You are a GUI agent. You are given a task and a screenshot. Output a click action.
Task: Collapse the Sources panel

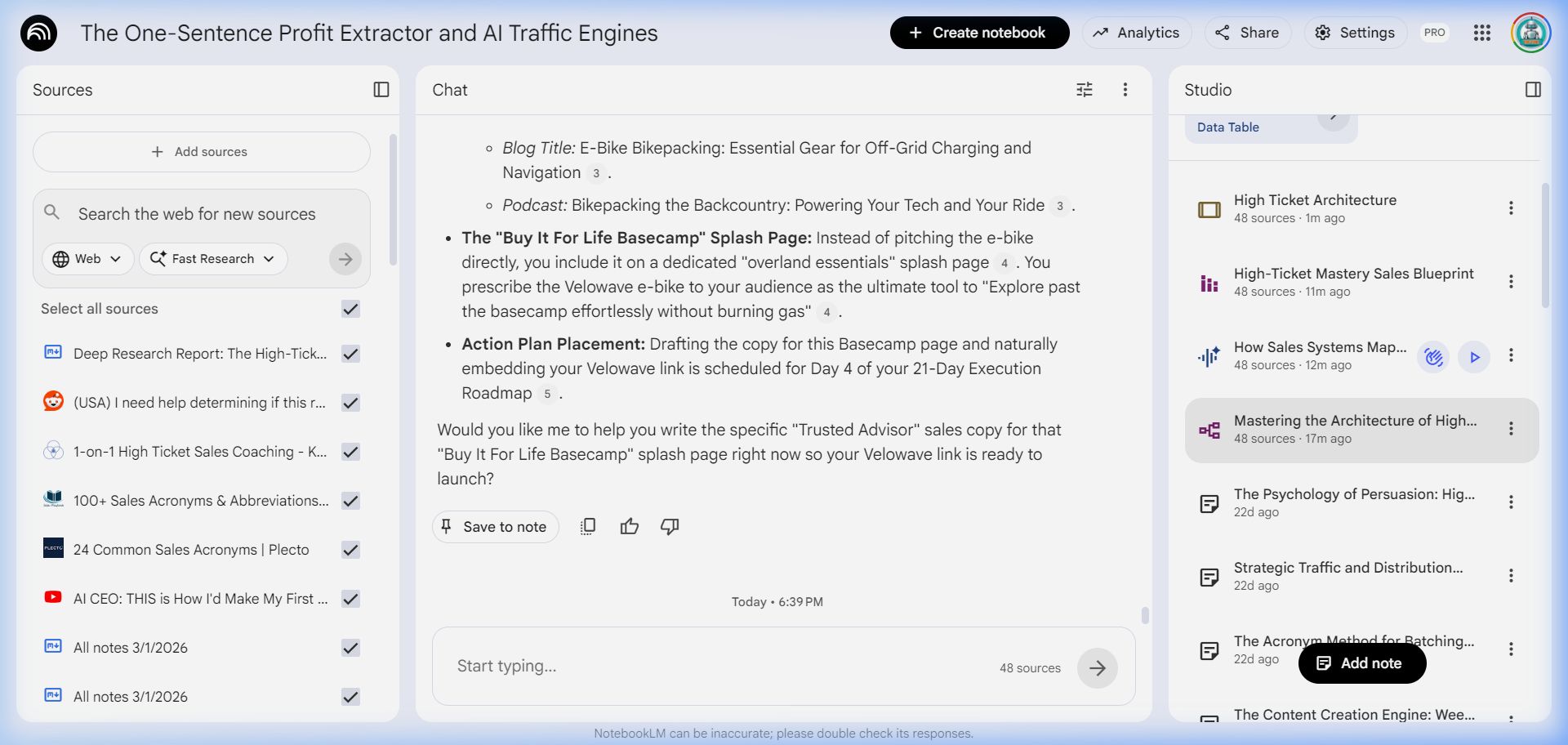click(x=381, y=90)
